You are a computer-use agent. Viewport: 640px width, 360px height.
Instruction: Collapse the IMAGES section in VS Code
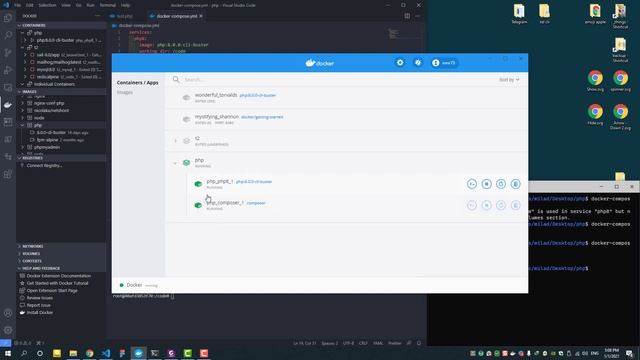[x=61, y=92]
